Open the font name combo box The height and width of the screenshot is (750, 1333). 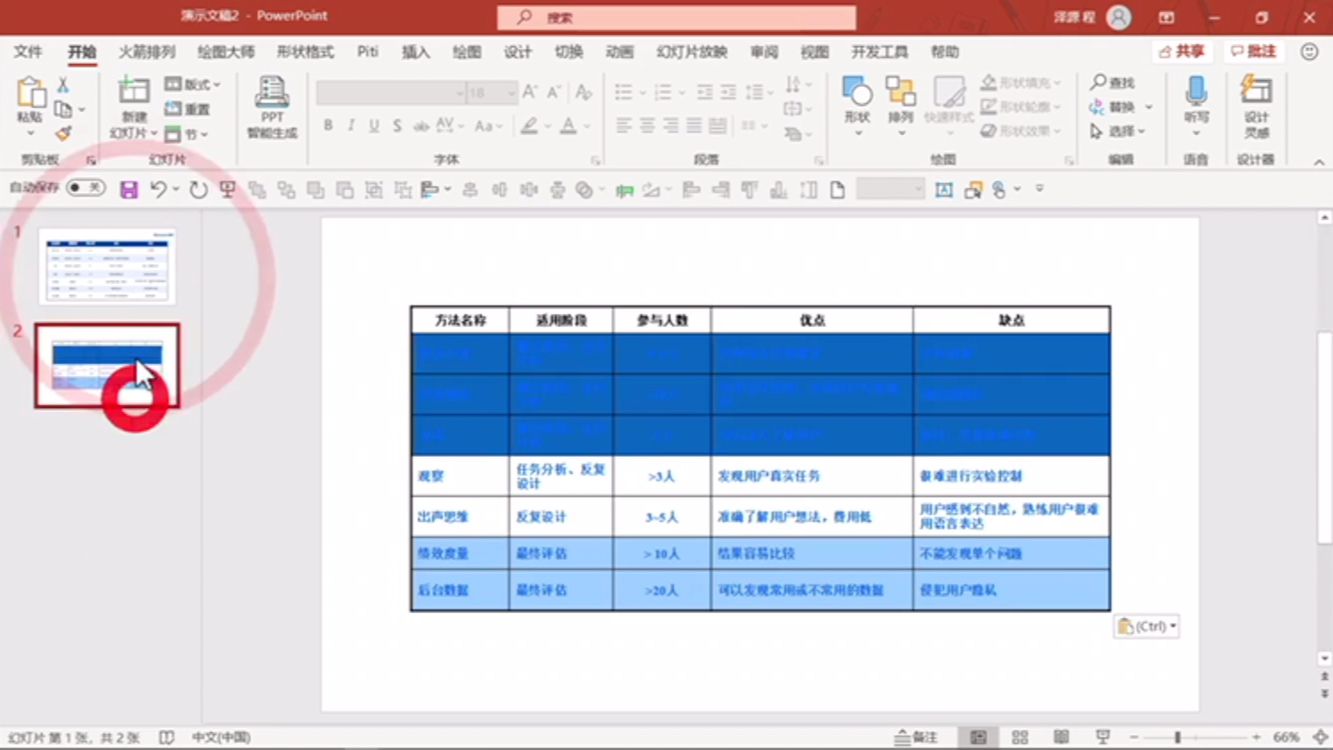click(x=391, y=93)
